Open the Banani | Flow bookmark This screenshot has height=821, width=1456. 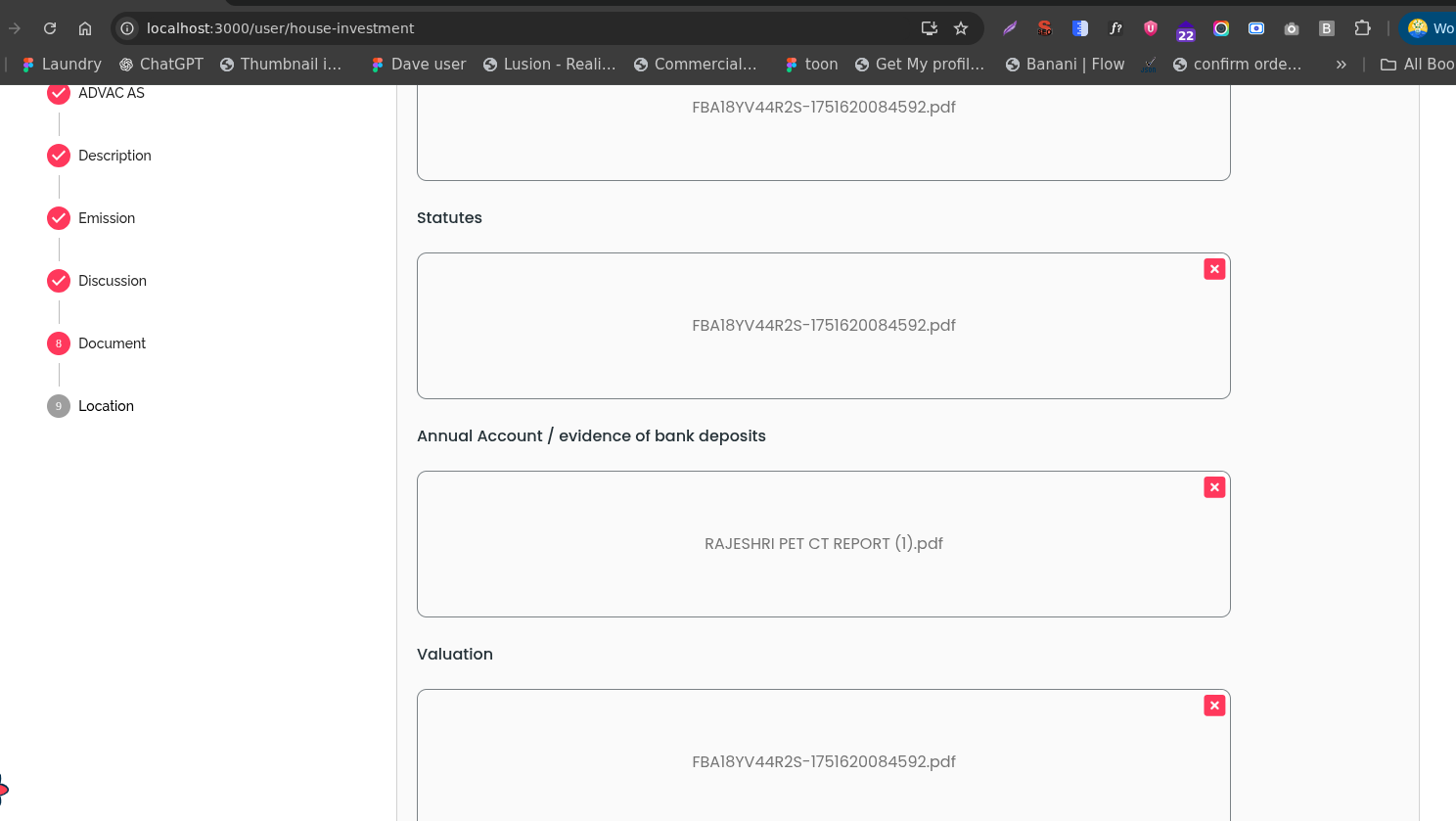[1065, 65]
